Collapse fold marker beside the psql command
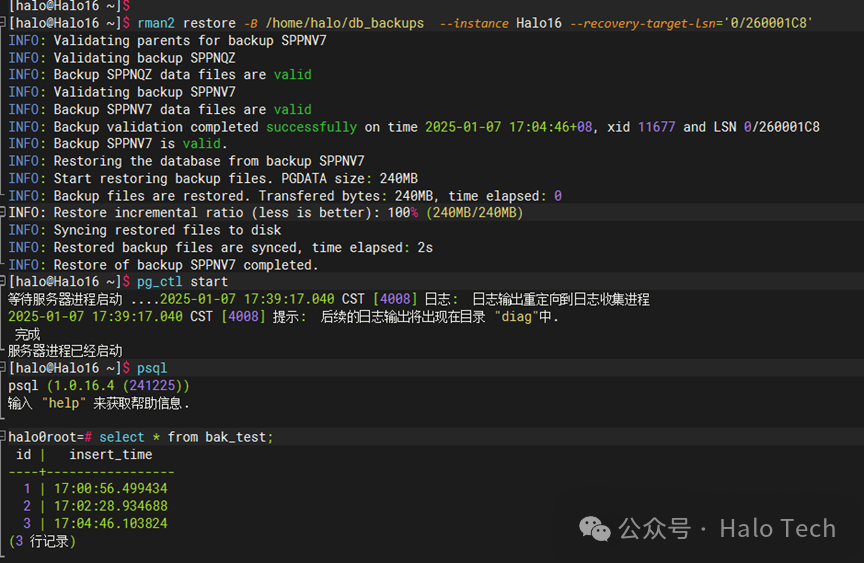This screenshot has height=563, width=864. point(3,367)
